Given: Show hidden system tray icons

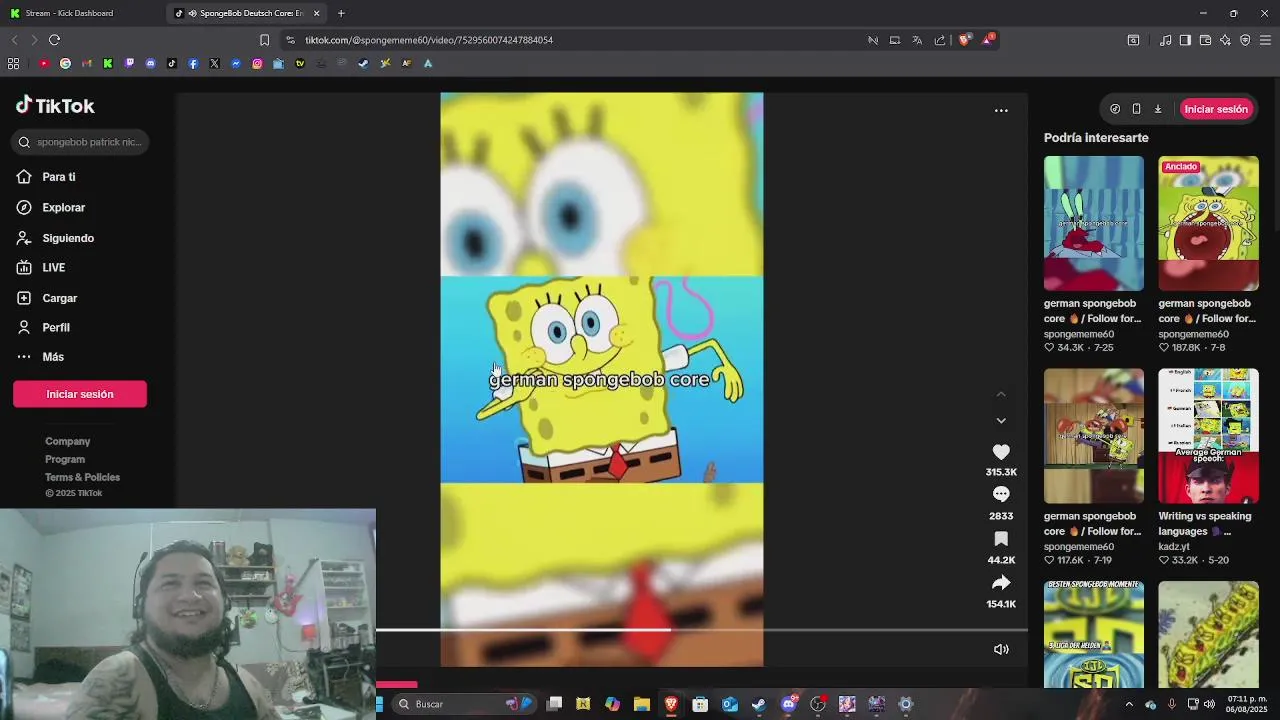Looking at the screenshot, I should 1129,704.
